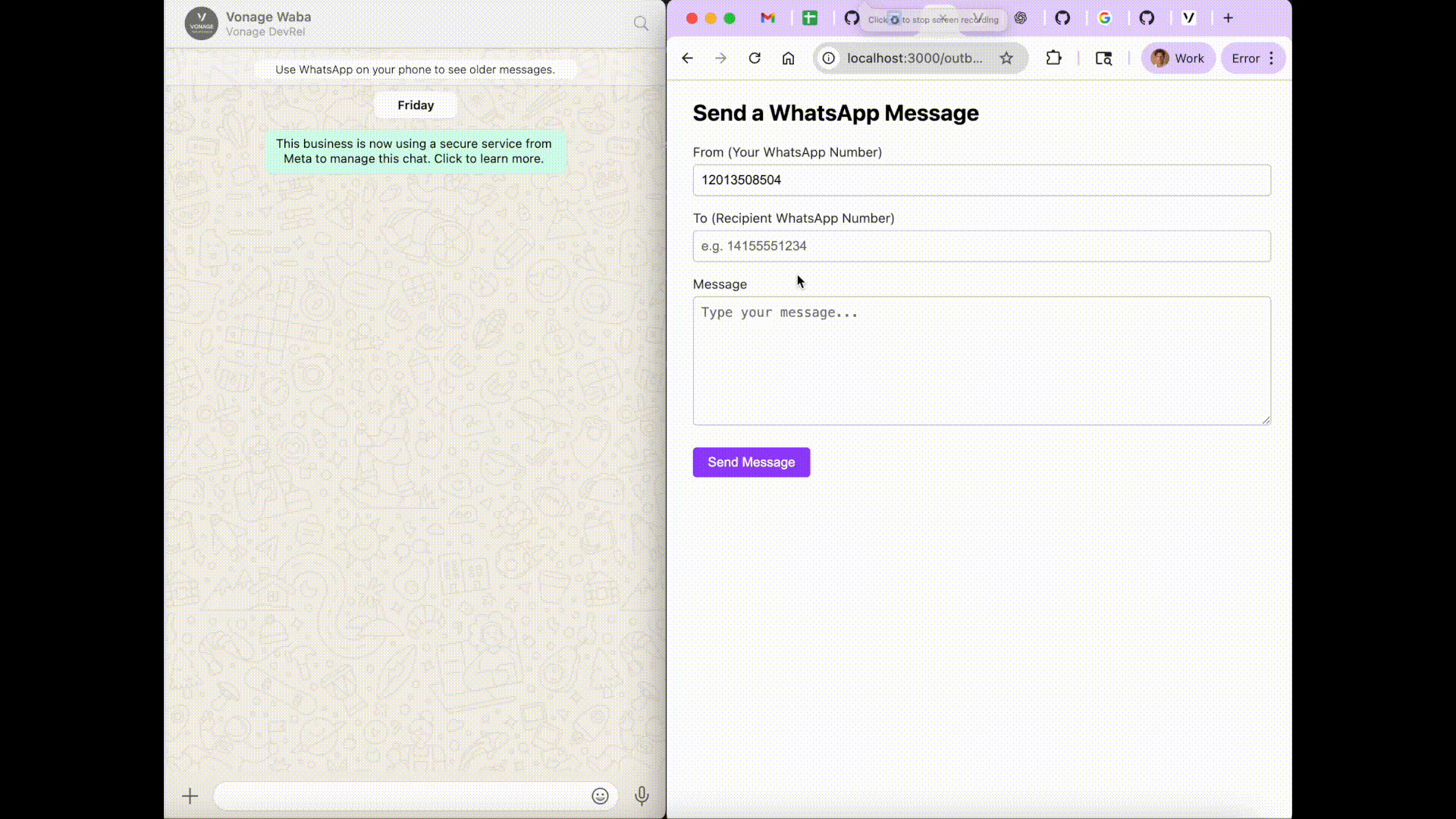Bookmark the page using the star icon

tap(1006, 58)
